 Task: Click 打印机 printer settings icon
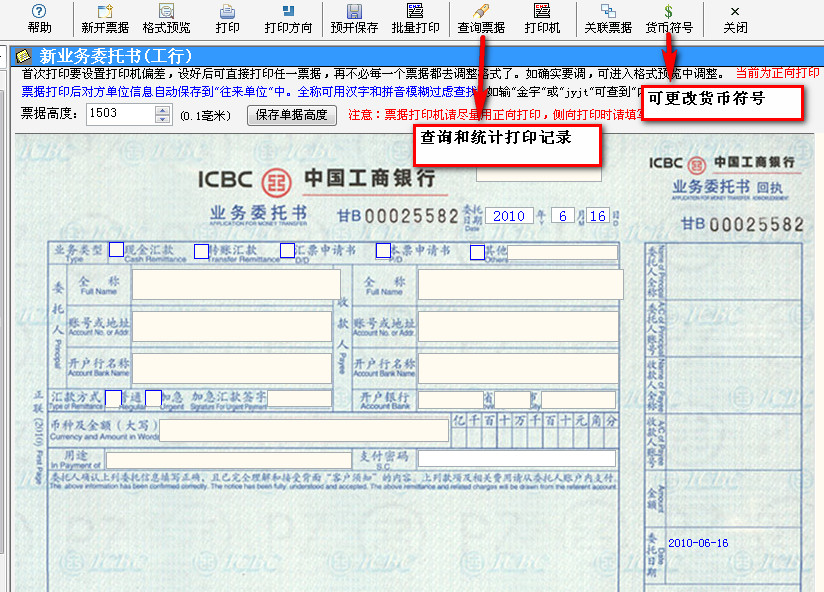pyautogui.click(x=542, y=19)
